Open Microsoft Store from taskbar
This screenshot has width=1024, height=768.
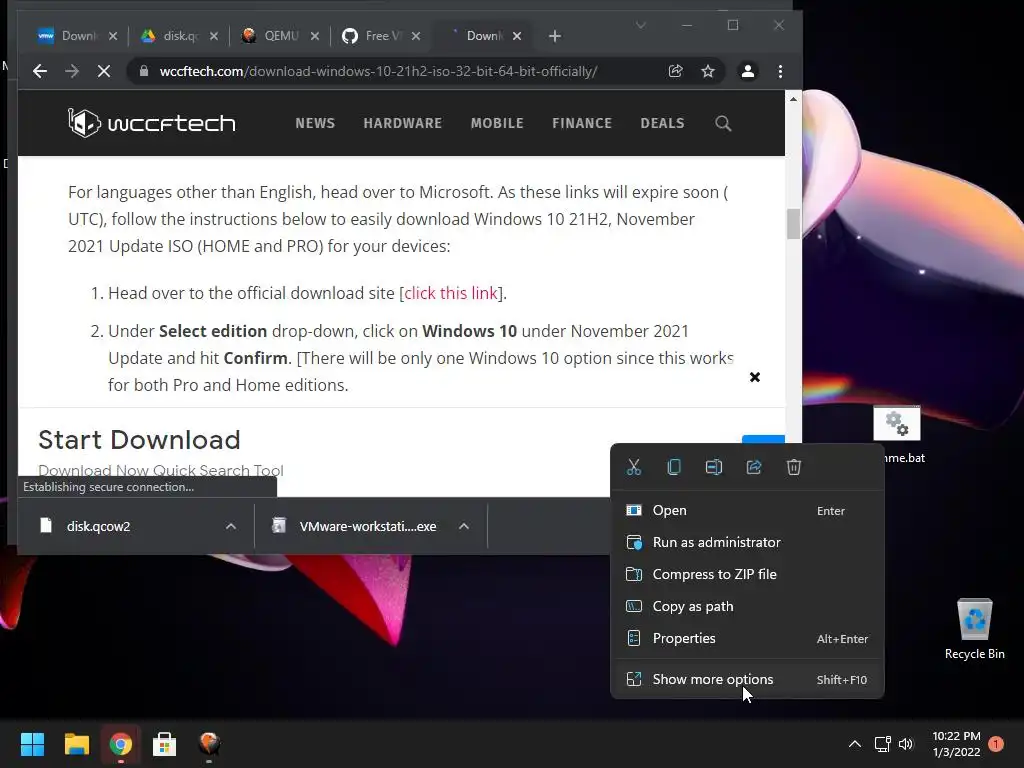point(165,744)
